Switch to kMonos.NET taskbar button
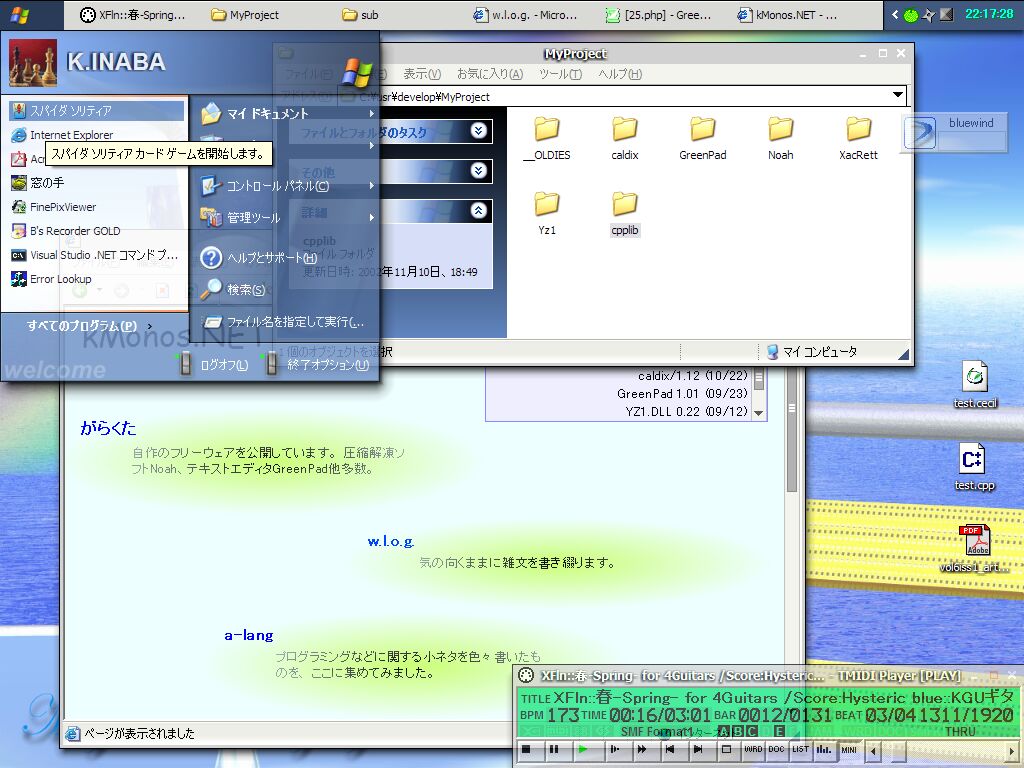 pyautogui.click(x=787, y=15)
